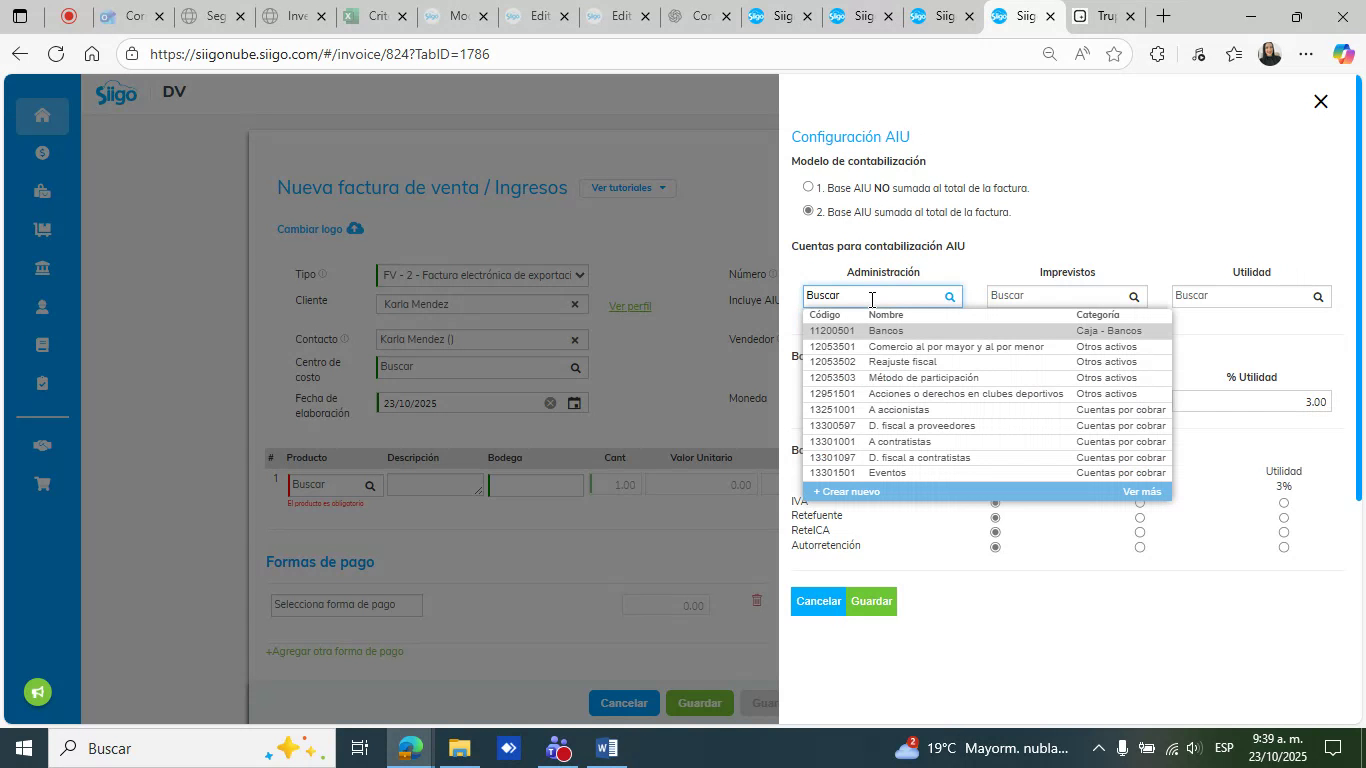Screen dimensions: 1366x768
Task: Select Retefuente radio in Utilidad column
Action: [1284, 518]
